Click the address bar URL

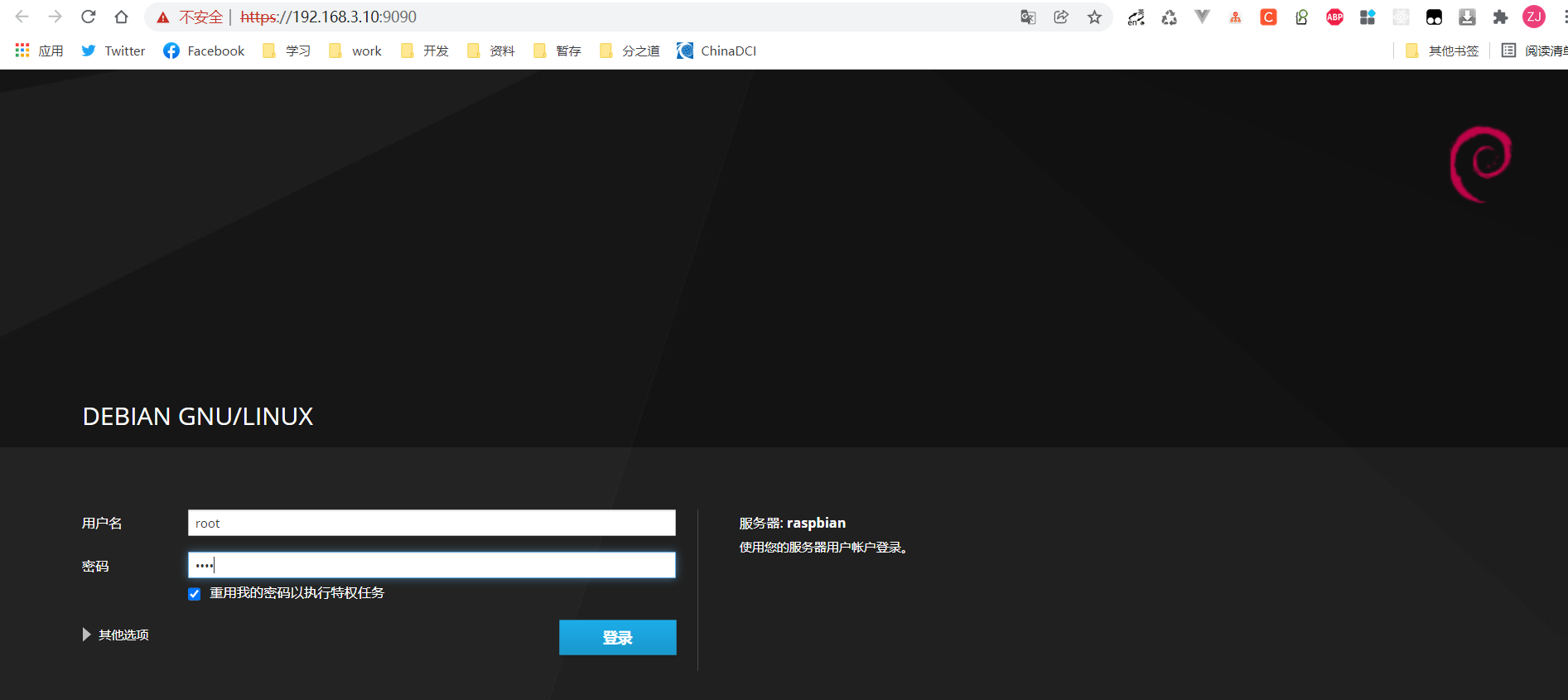329,17
